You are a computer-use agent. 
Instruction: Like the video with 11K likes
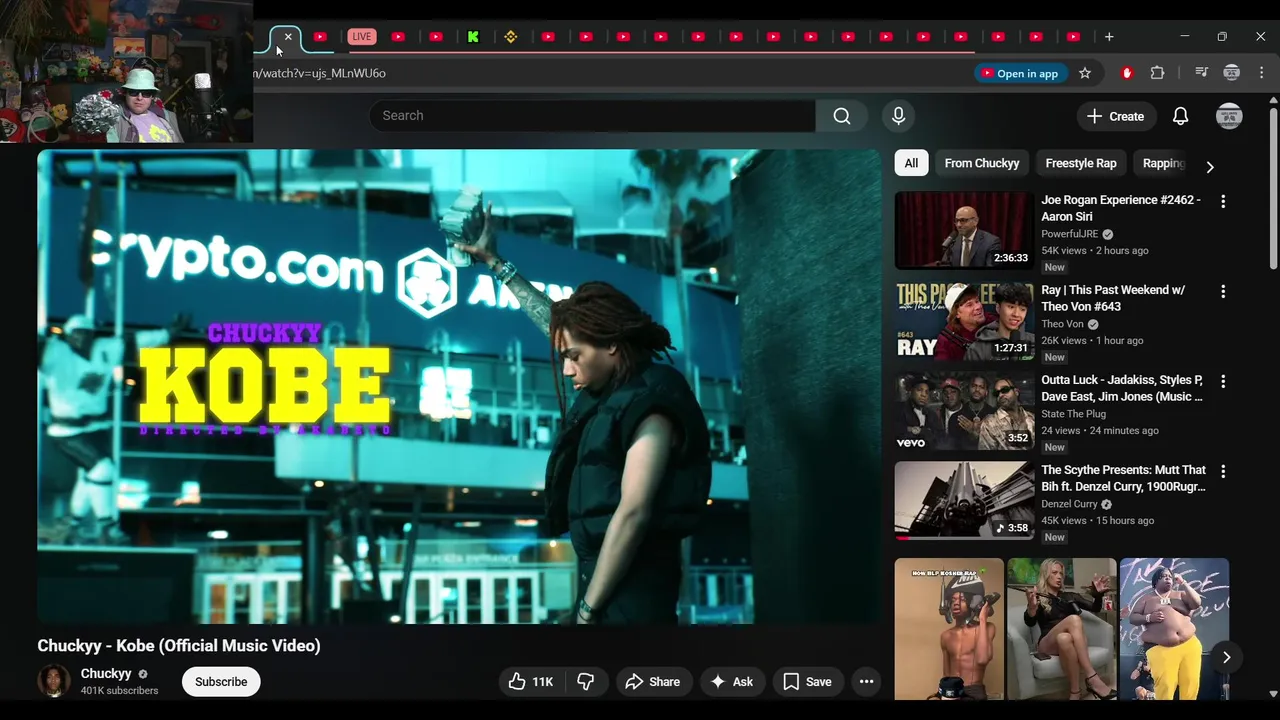(x=530, y=682)
